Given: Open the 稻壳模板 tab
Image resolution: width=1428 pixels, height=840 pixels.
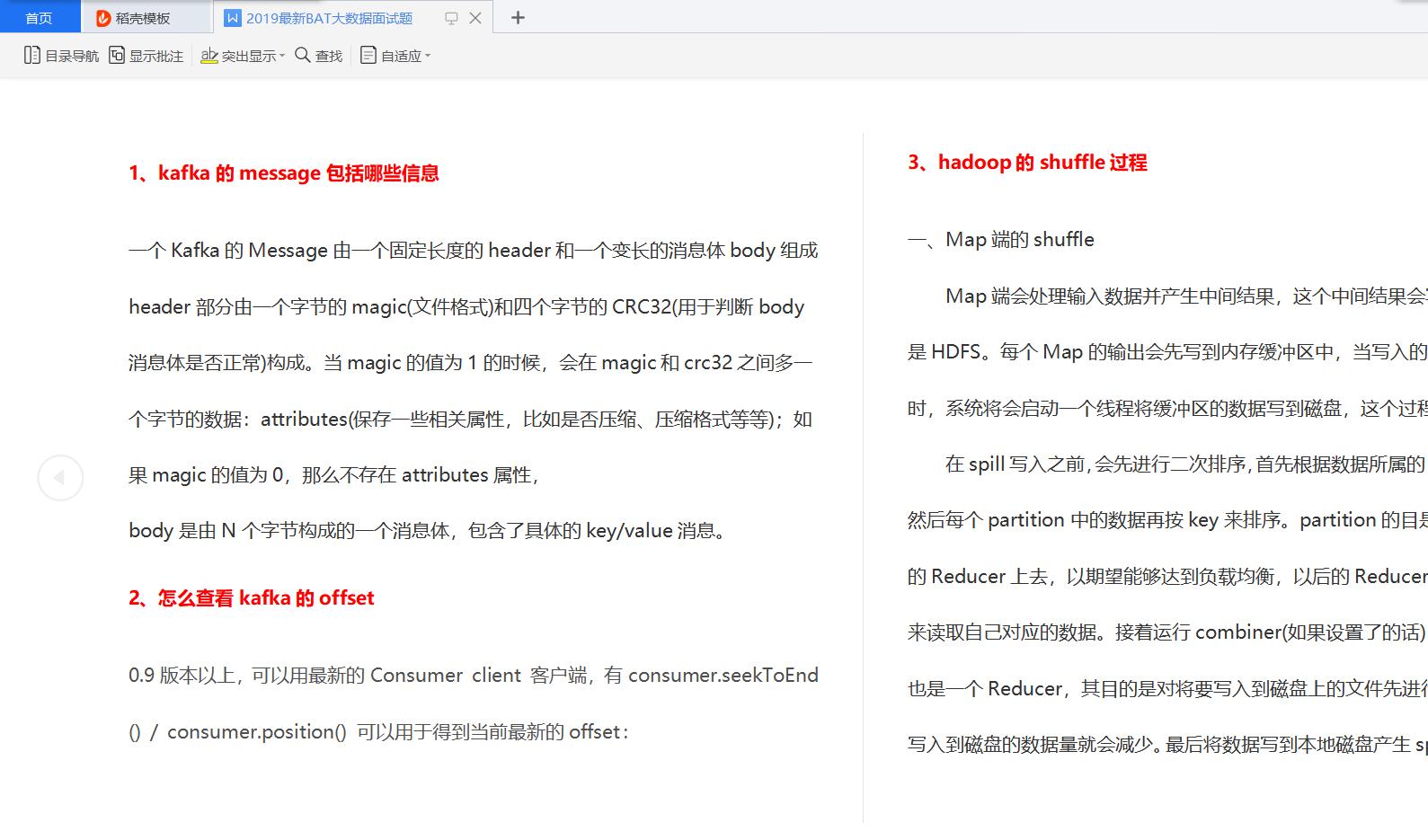Looking at the screenshot, I should 146,18.
